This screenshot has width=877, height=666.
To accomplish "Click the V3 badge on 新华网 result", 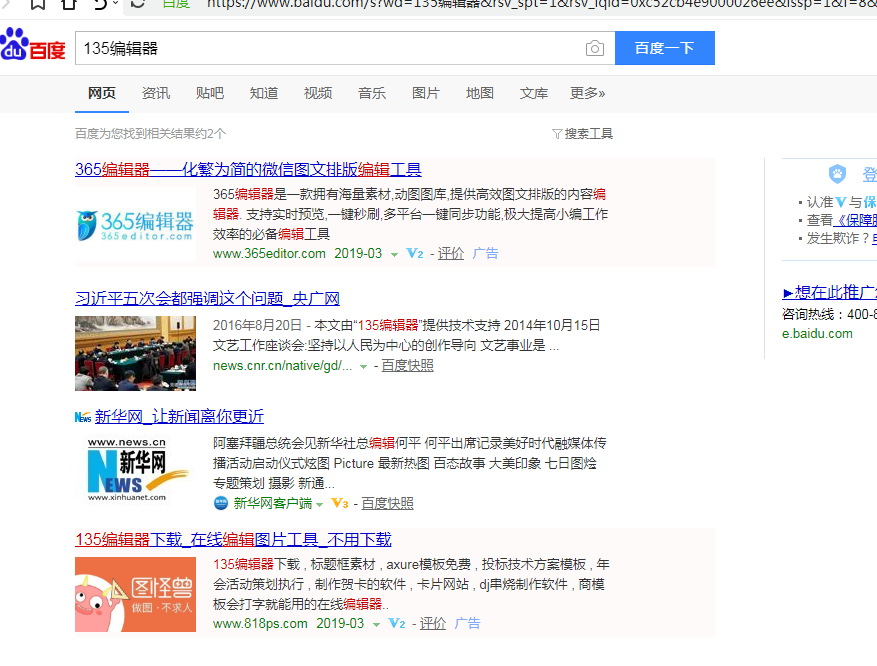I will pos(340,503).
